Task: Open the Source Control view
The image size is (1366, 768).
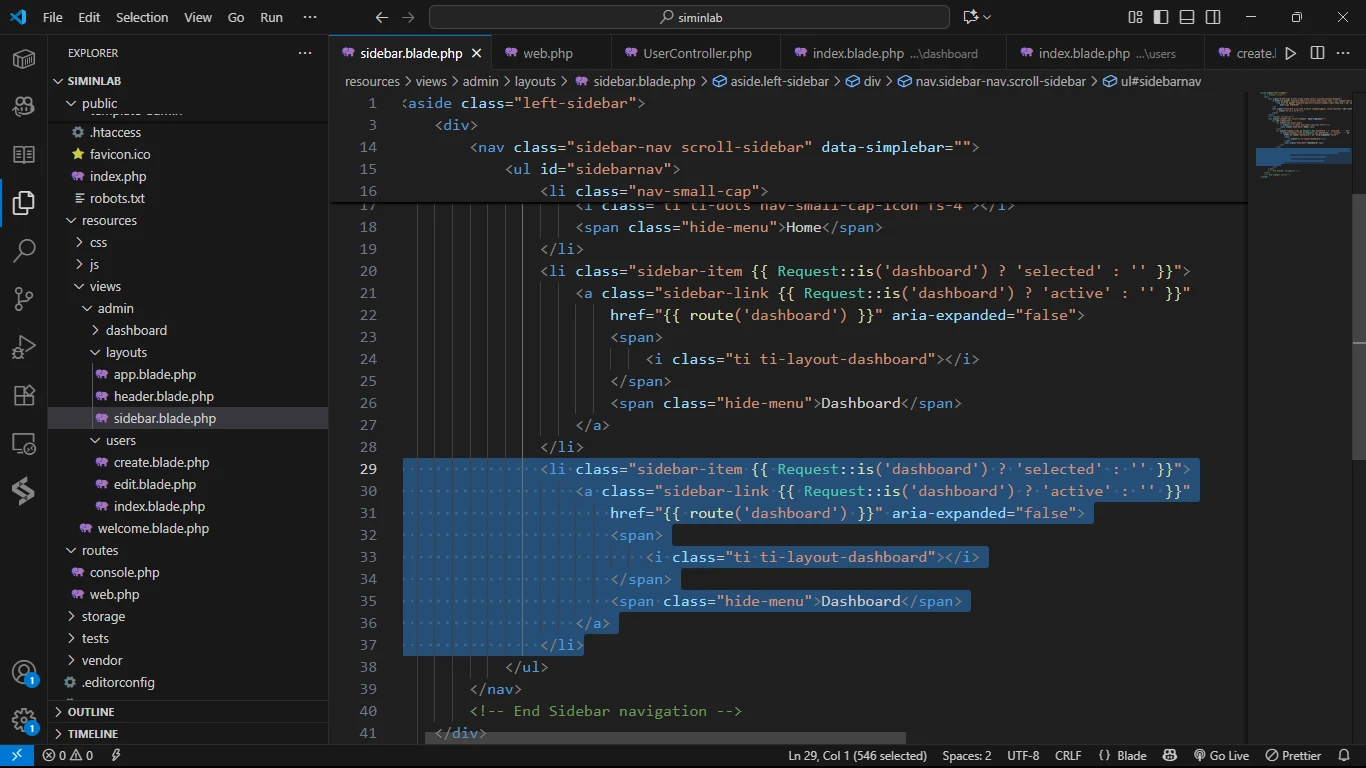Action: (x=24, y=298)
